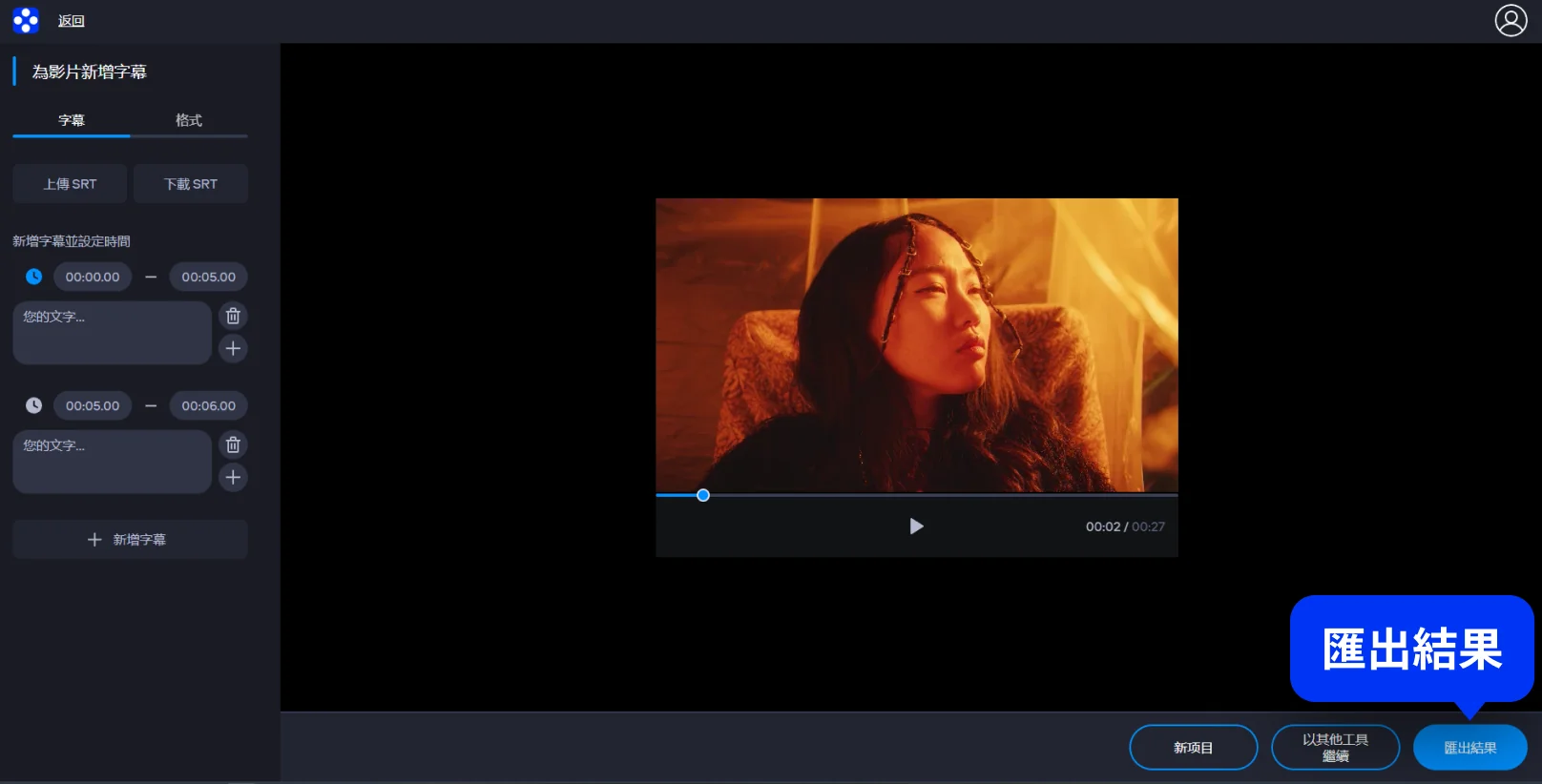Click the blue clock icon of first subtitle
Viewport: 1542px width, 784px height.
pos(33,277)
